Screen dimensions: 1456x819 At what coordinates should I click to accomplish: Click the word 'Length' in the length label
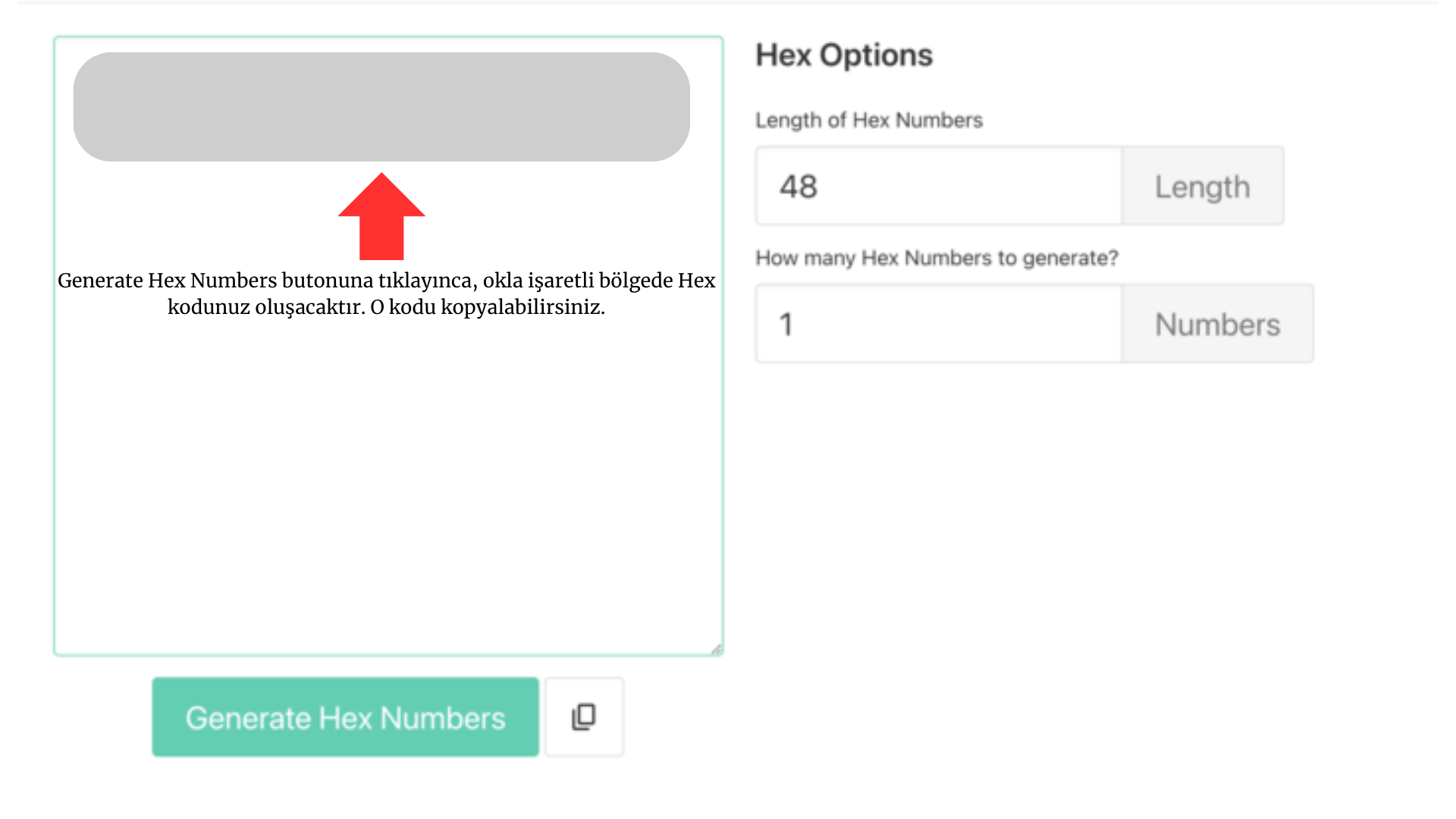(788, 121)
